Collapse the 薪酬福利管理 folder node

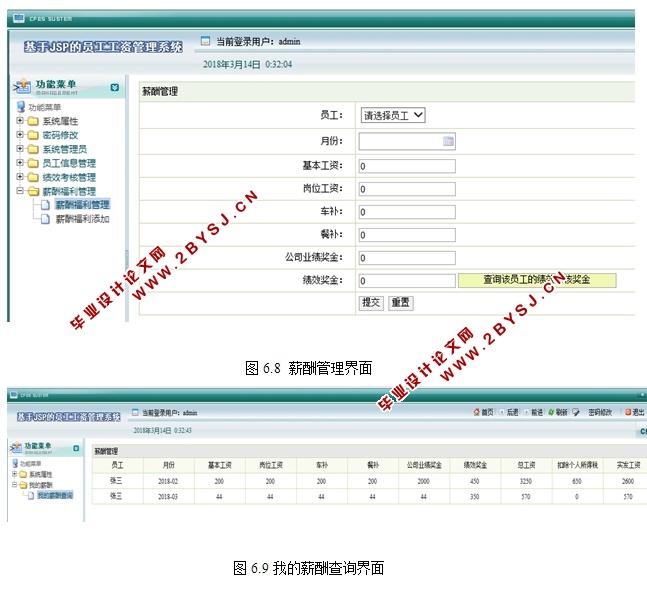(20, 191)
